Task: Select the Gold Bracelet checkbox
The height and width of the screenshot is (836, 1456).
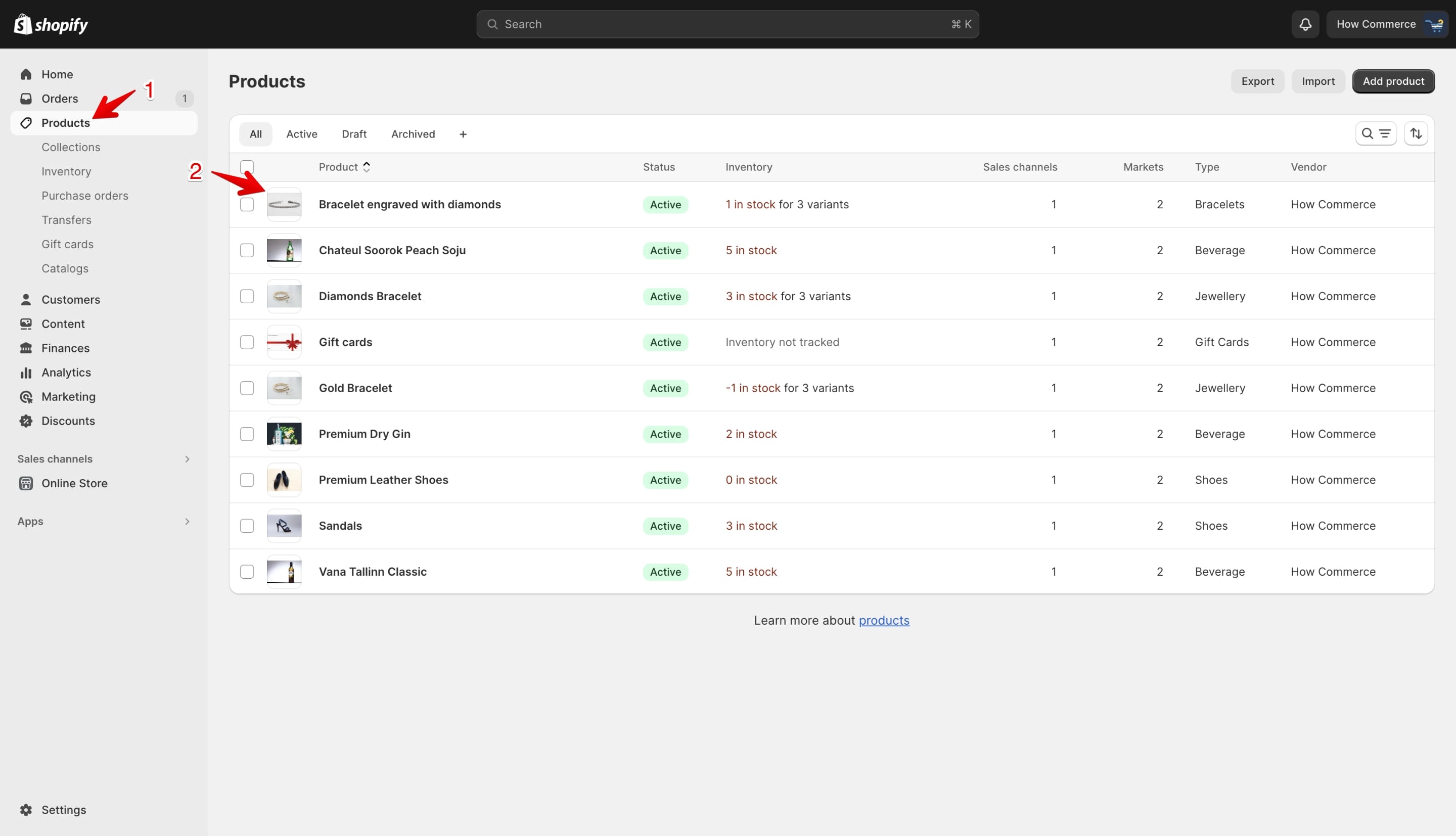Action: (x=247, y=388)
